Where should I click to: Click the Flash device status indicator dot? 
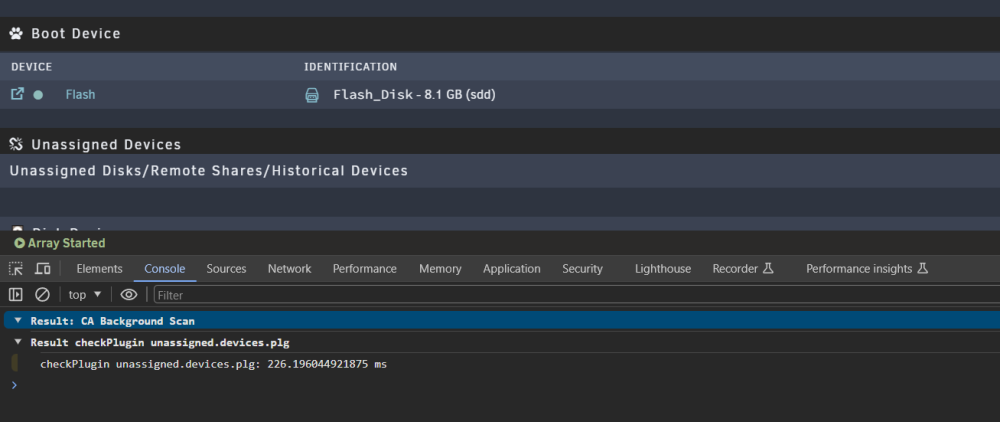(38, 95)
